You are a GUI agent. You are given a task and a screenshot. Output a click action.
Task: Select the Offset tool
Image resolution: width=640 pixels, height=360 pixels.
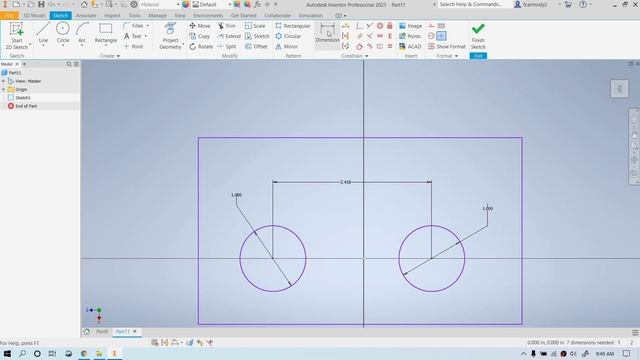click(256, 47)
